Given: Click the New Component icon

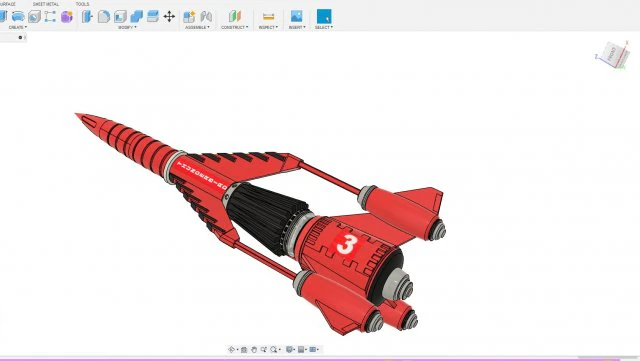Looking at the screenshot, I should [x=189, y=16].
